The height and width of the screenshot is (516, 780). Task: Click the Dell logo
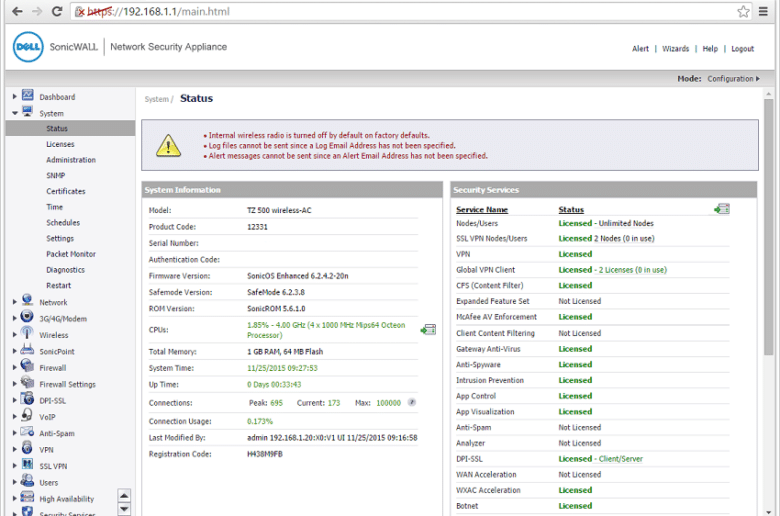click(x=28, y=47)
